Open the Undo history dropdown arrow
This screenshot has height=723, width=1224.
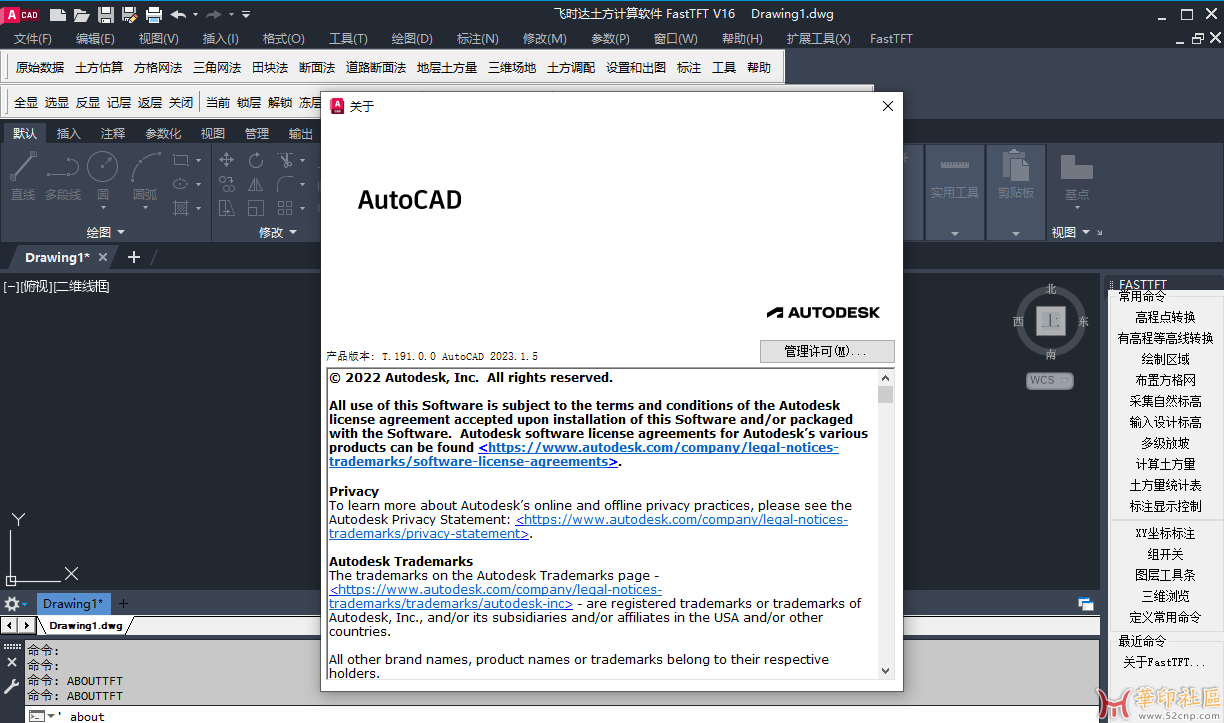point(195,14)
